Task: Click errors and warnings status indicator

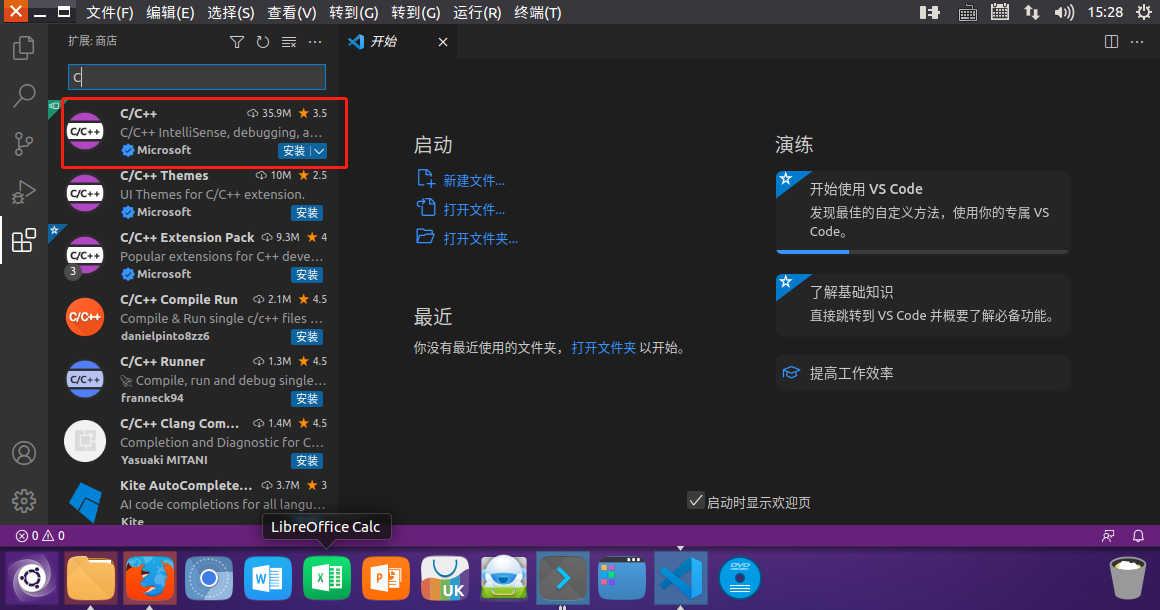Action: pos(41,536)
